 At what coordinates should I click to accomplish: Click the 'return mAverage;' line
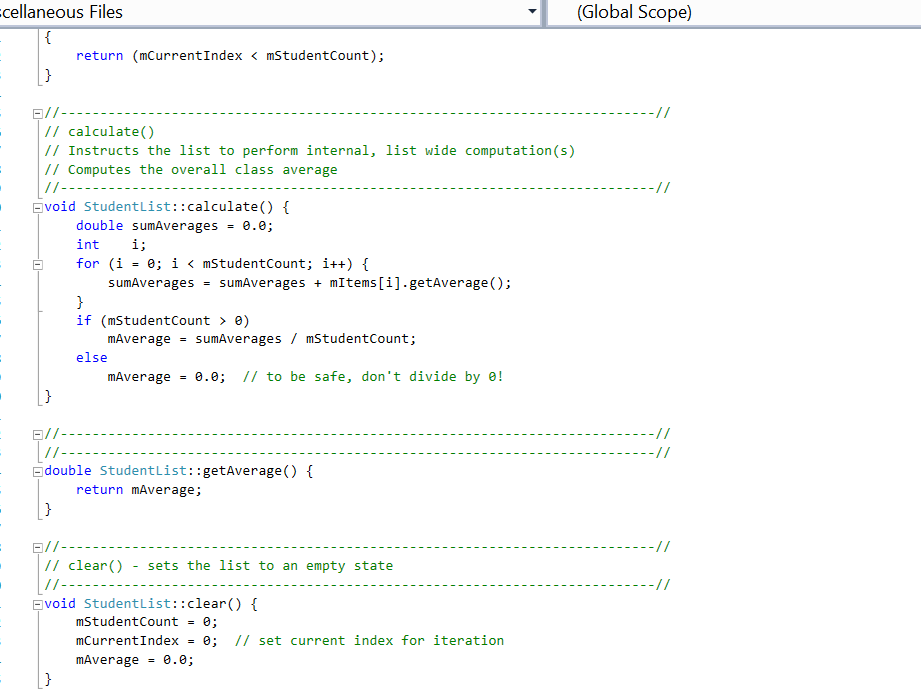click(x=139, y=490)
